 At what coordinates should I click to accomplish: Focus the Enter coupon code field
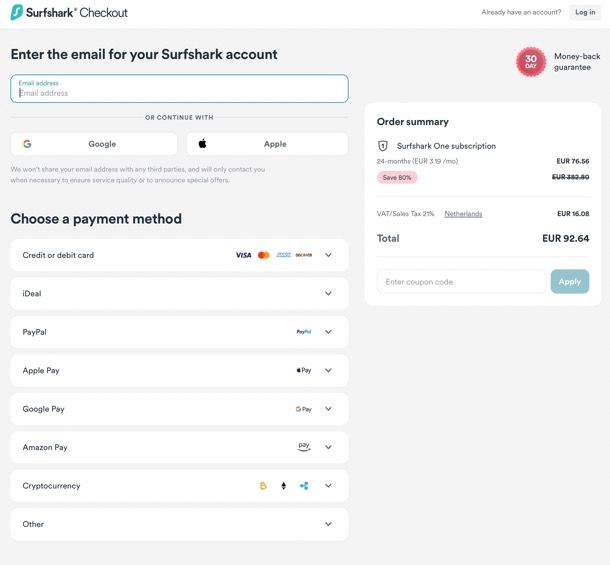click(461, 282)
